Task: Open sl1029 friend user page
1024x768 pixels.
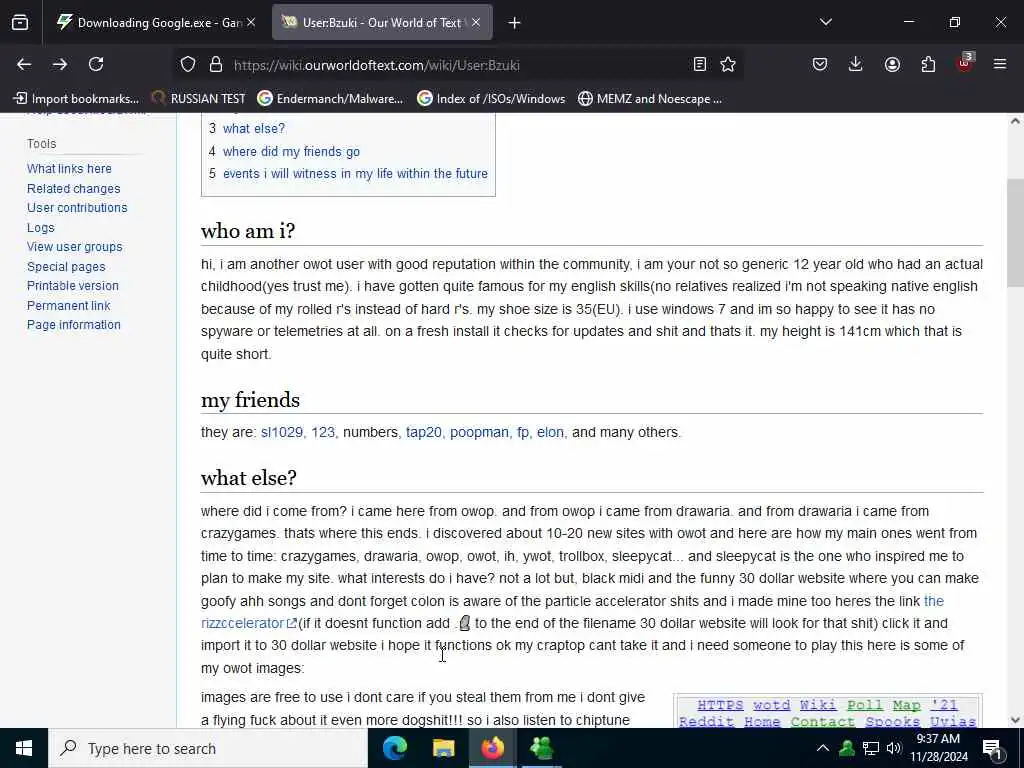Action: tap(281, 432)
